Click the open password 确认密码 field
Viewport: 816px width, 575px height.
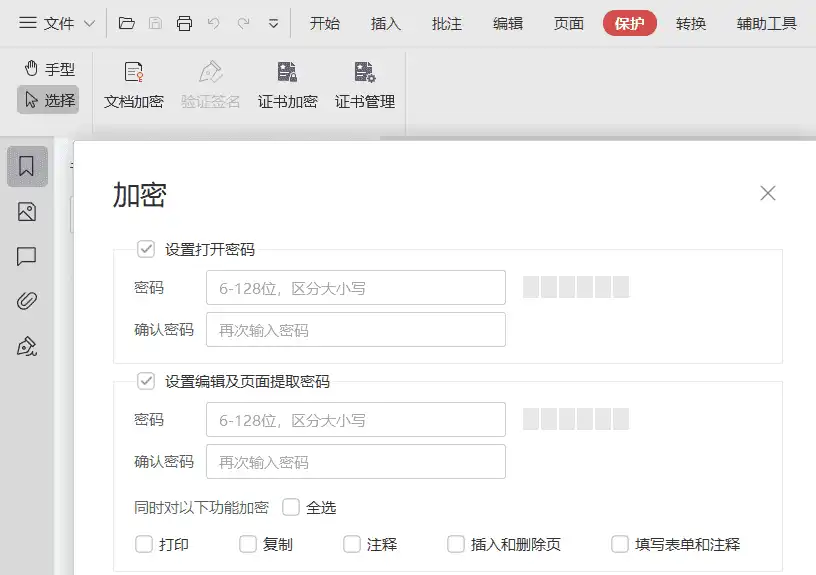356,329
